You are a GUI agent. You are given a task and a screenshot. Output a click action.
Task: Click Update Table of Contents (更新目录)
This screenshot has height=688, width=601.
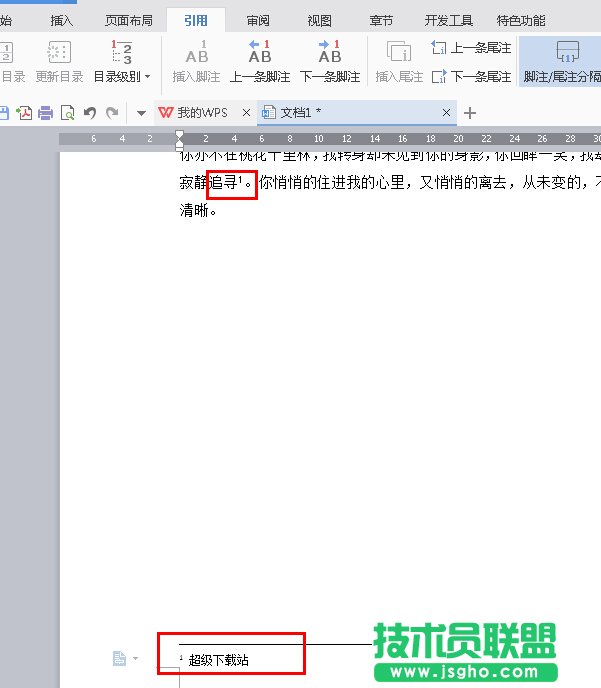tap(59, 61)
